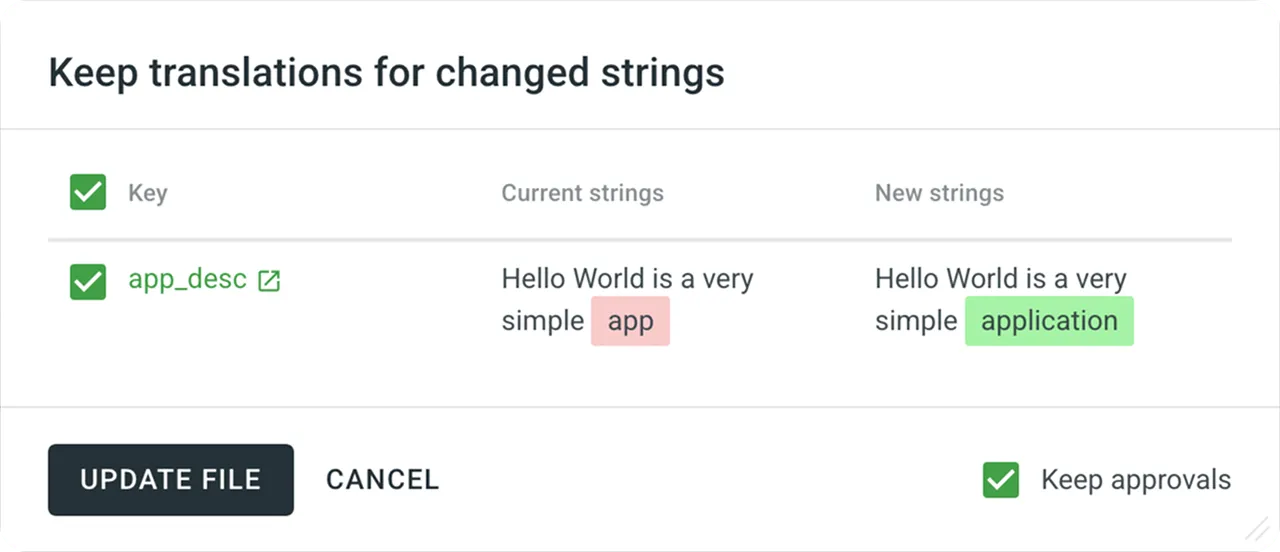Click the Key column header
The height and width of the screenshot is (552, 1280).
pyautogui.click(x=148, y=193)
